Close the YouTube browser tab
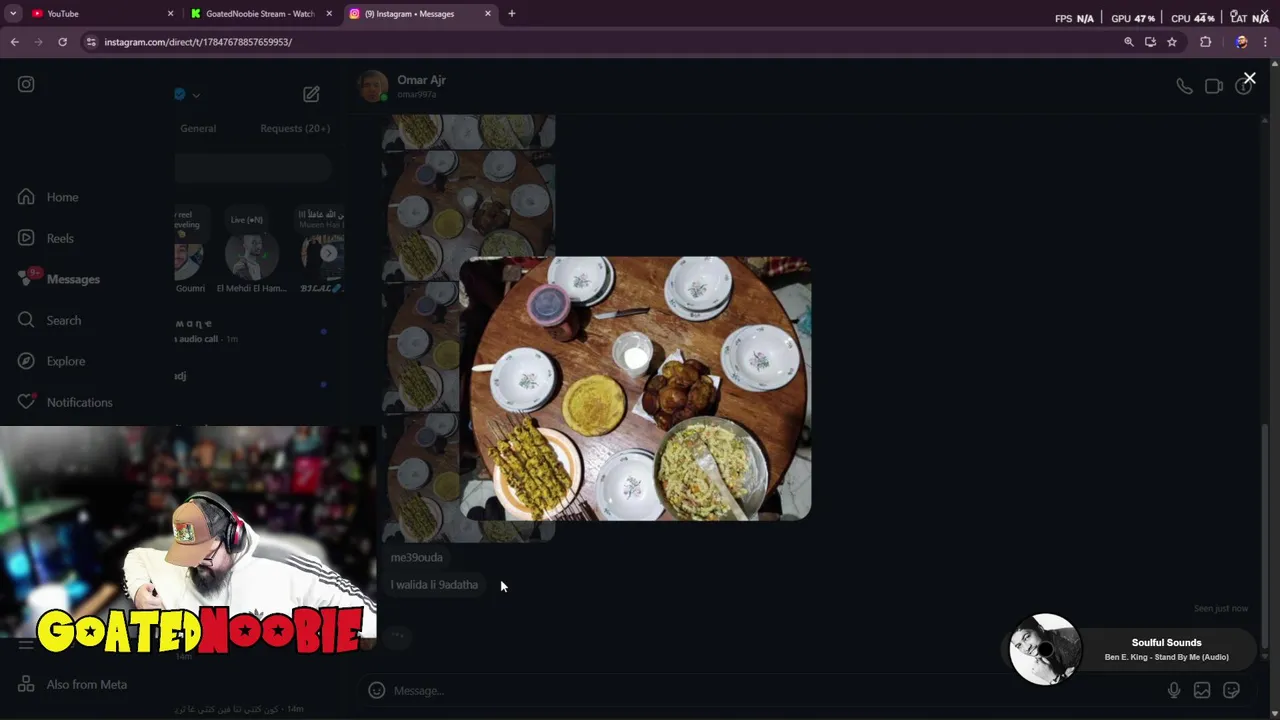 pyautogui.click(x=170, y=14)
